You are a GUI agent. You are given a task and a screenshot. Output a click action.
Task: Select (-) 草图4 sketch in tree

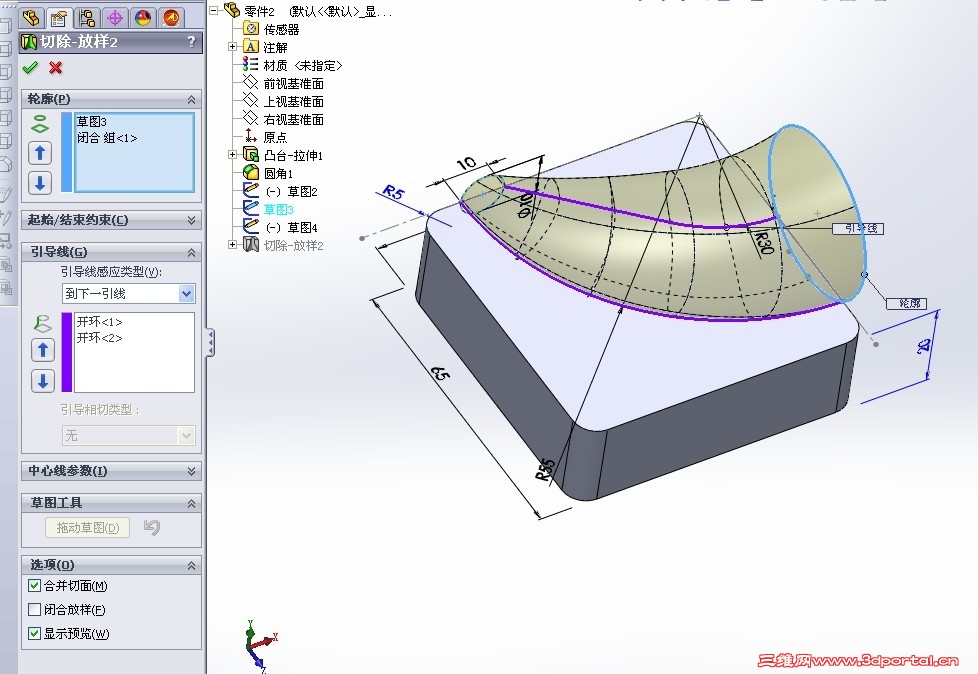291,228
